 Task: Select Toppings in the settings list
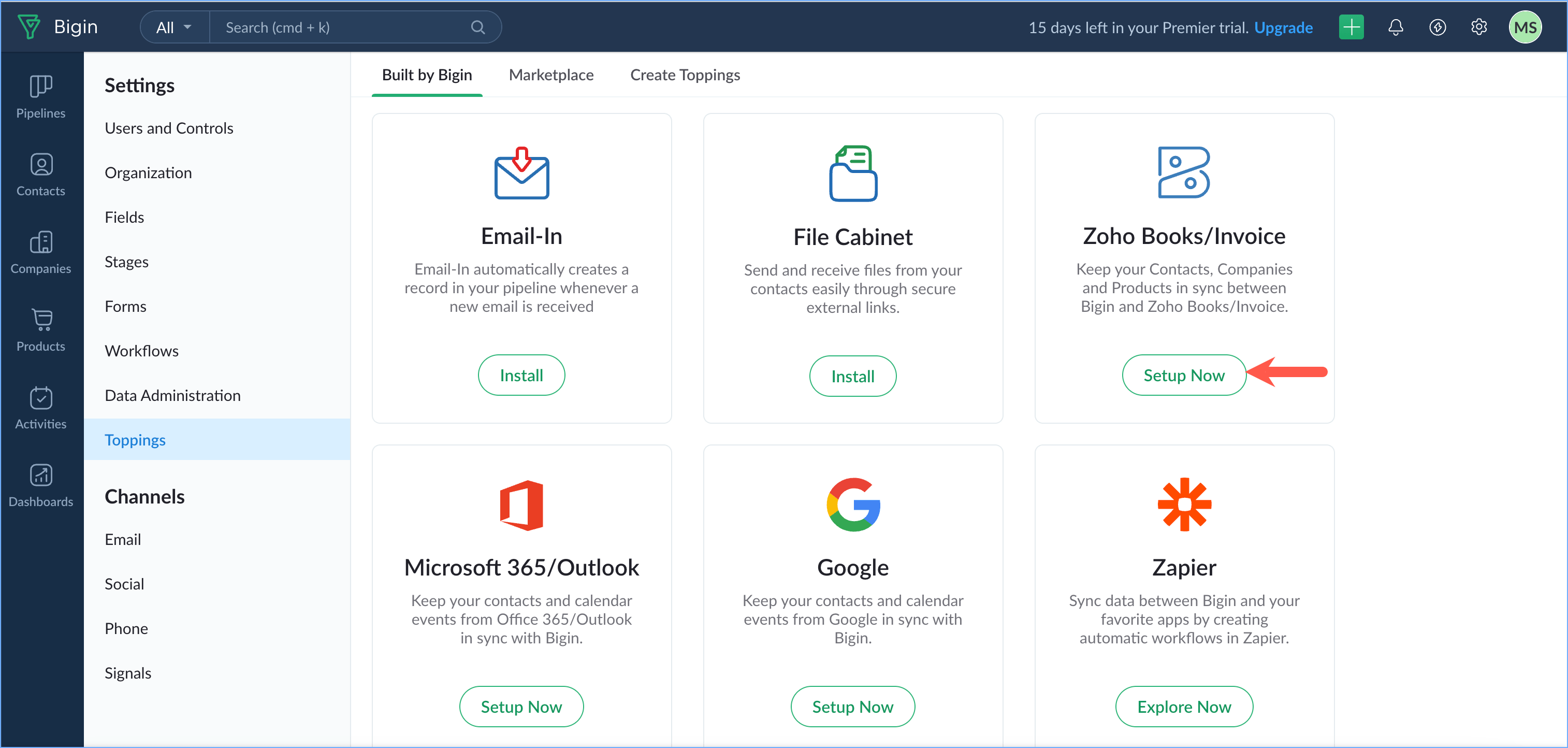pyautogui.click(x=216, y=439)
